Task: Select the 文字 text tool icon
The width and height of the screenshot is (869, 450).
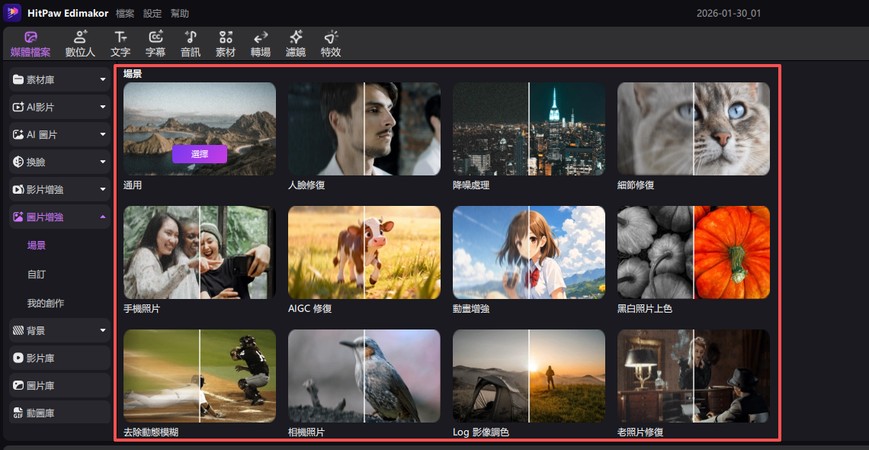Action: [120, 43]
